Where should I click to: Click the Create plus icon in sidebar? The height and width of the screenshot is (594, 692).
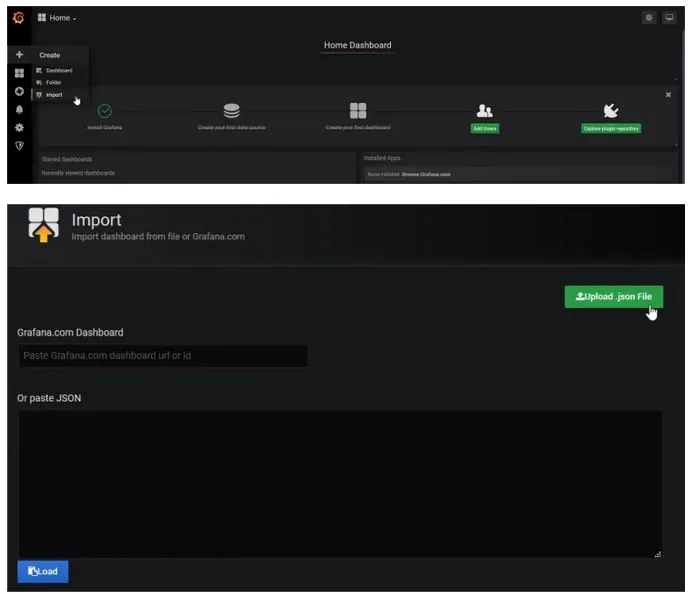19,55
